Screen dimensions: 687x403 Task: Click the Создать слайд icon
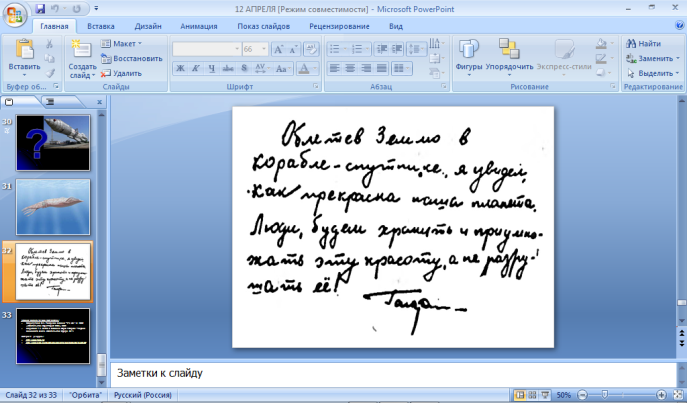[81, 49]
